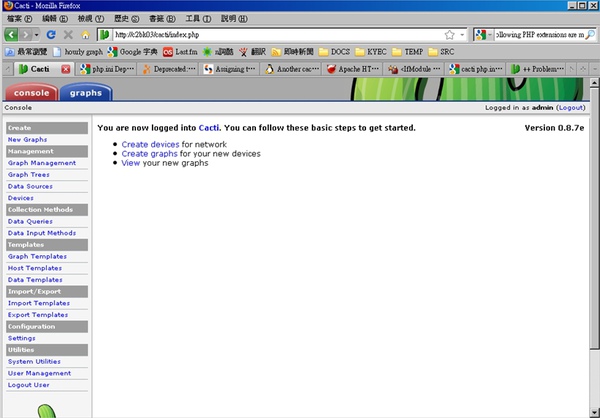Open the 最常瀏覽 bookmark
The width and height of the screenshot is (600, 418).
[26, 52]
